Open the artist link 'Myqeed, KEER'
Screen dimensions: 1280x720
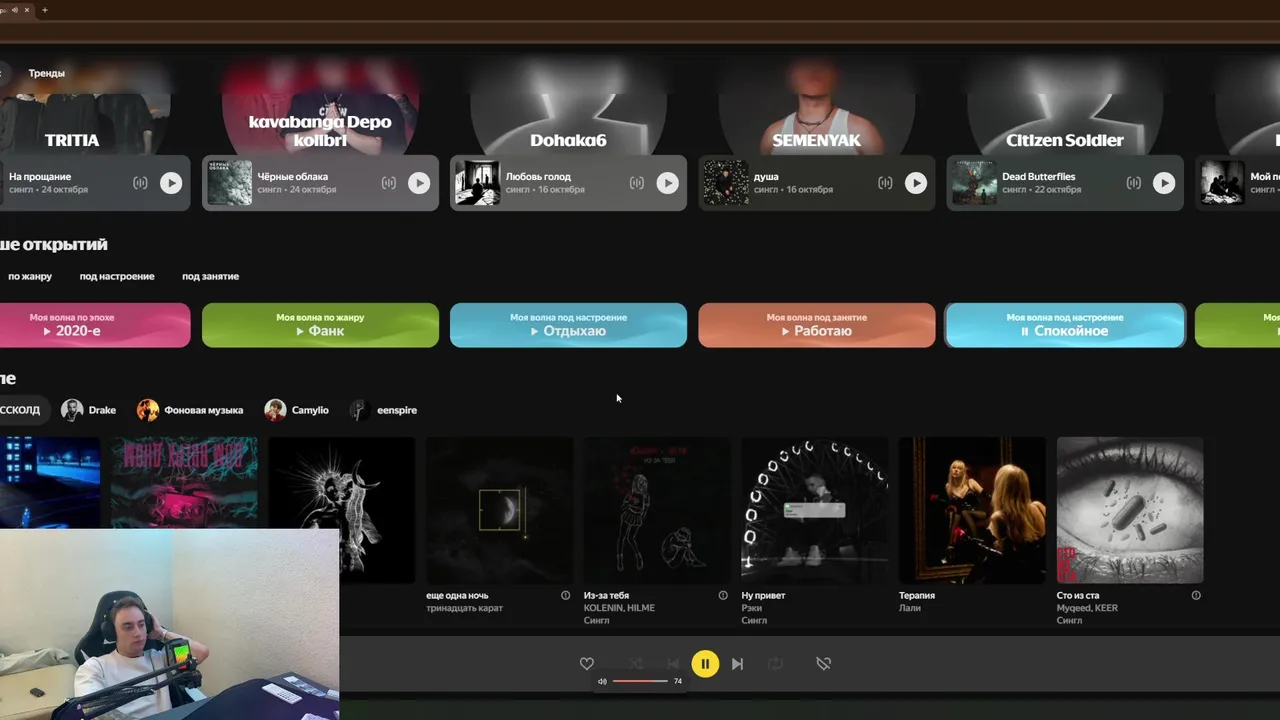[x=1087, y=608]
